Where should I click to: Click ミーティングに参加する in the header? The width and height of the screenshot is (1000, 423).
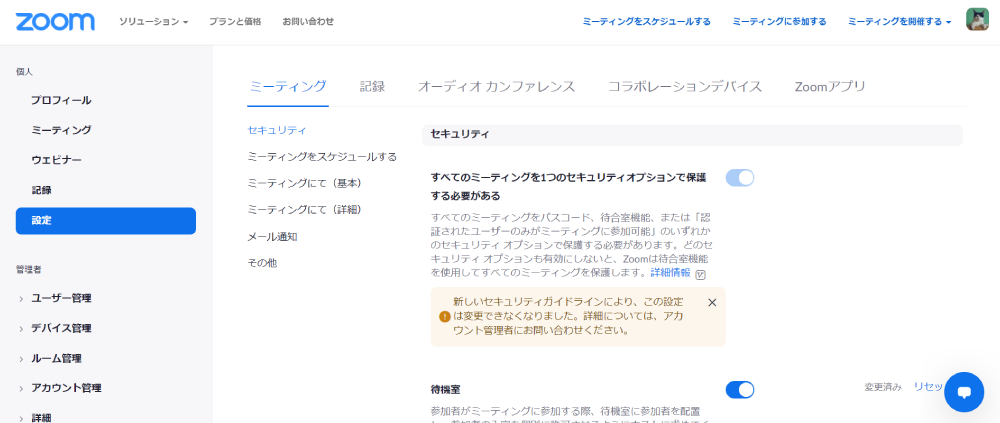click(779, 22)
